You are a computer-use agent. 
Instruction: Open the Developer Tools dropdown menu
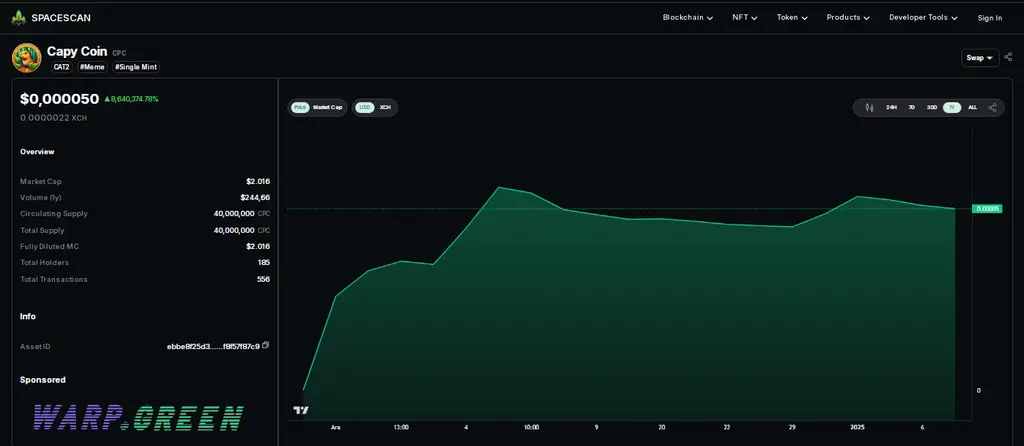pos(923,18)
